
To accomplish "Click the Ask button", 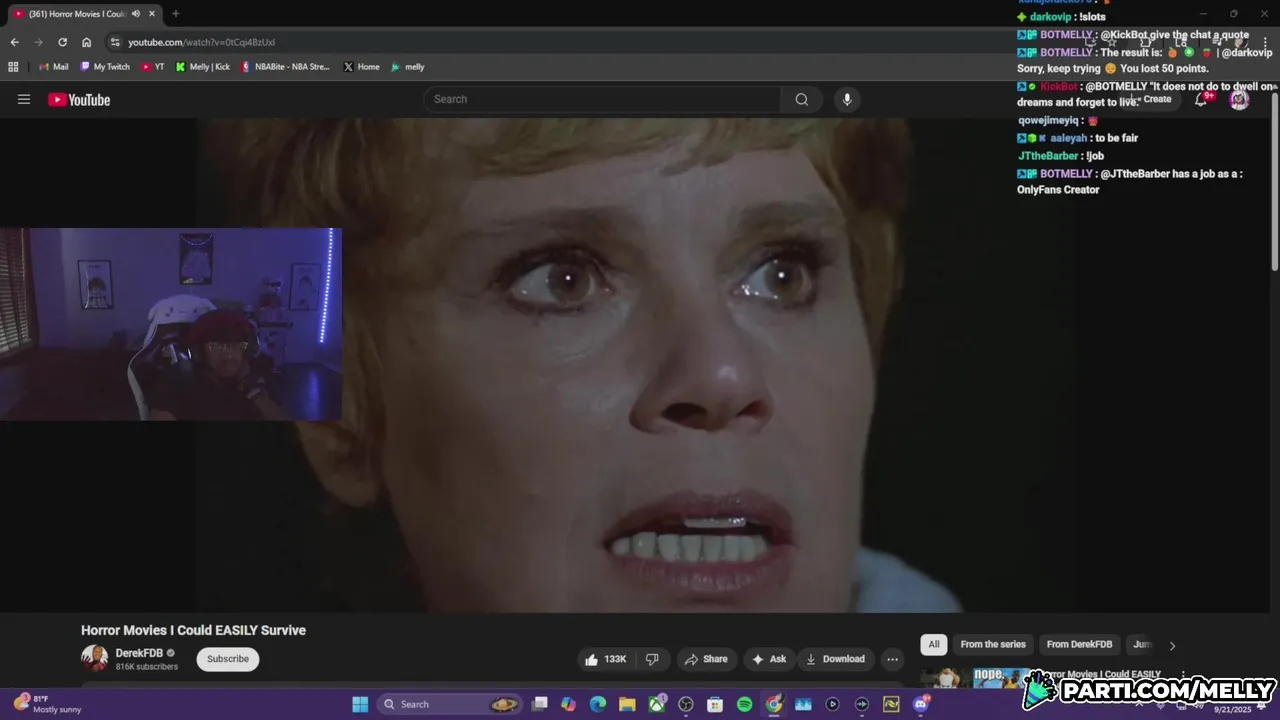I will [769, 659].
